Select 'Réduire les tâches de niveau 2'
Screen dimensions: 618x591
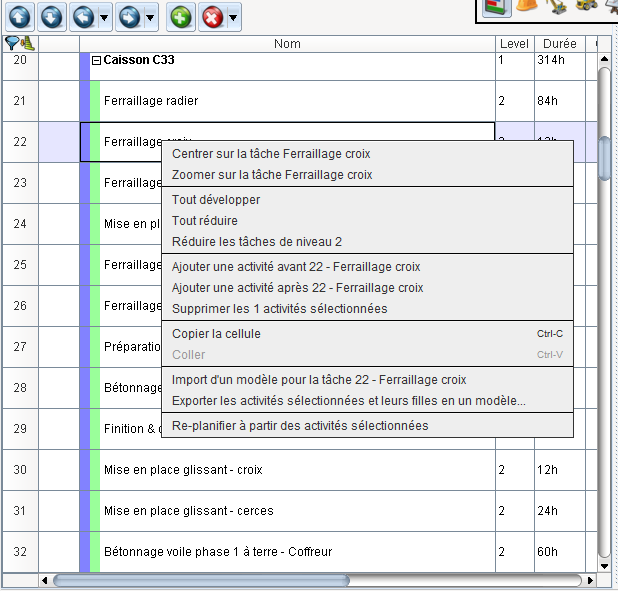point(256,242)
